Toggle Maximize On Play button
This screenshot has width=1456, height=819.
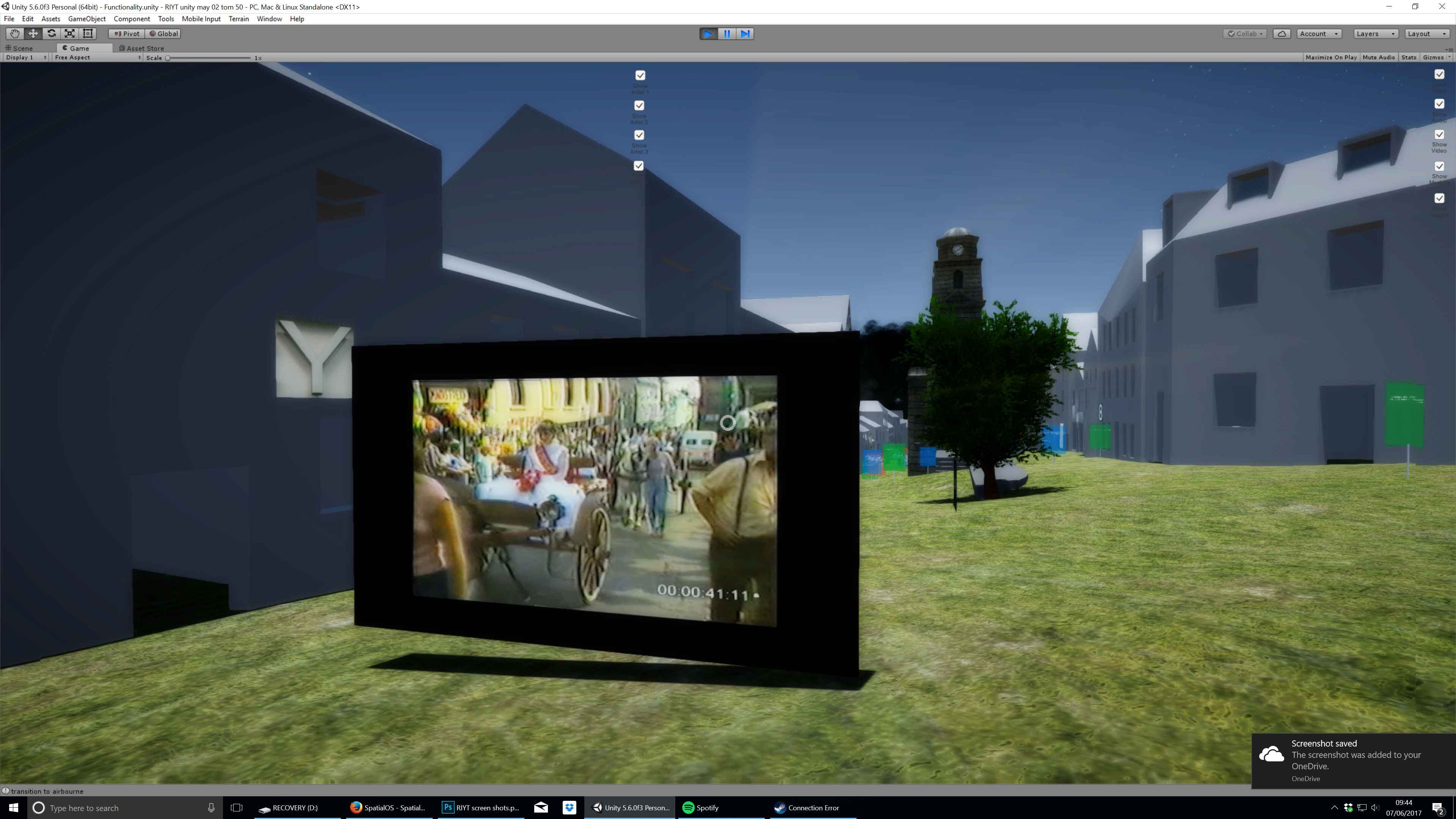coord(1330,58)
